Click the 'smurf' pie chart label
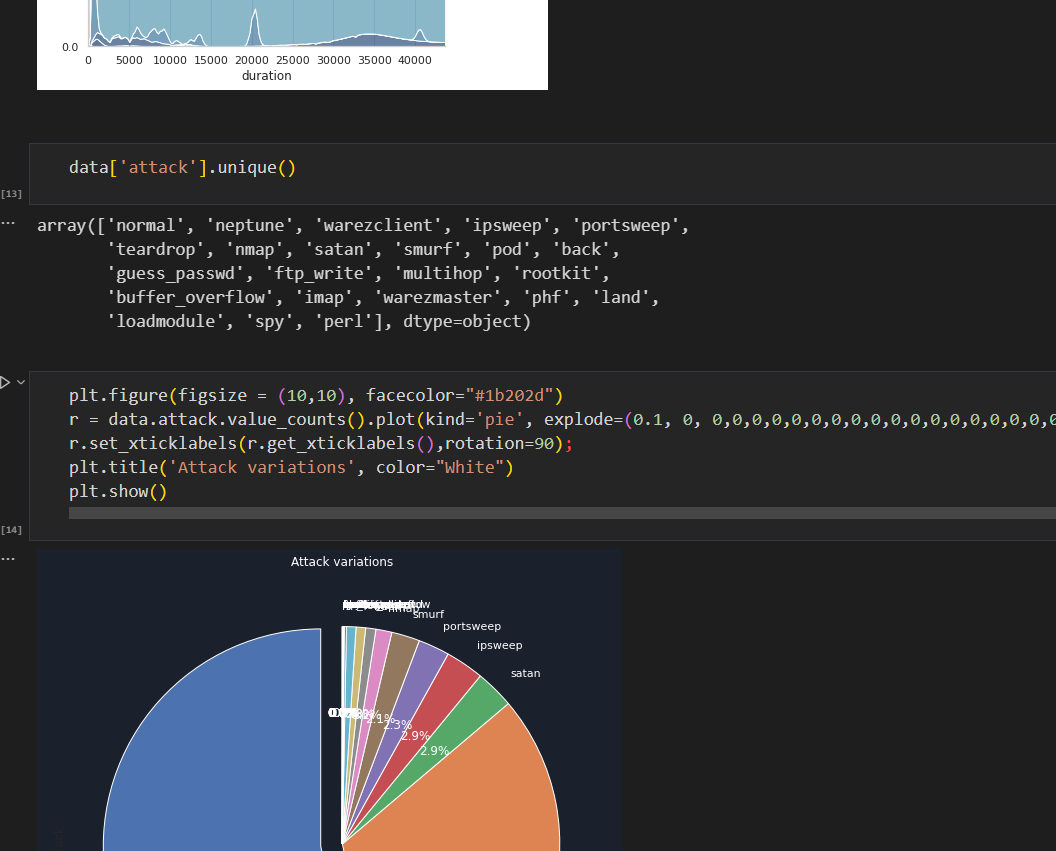This screenshot has width=1056, height=851. pos(429,614)
